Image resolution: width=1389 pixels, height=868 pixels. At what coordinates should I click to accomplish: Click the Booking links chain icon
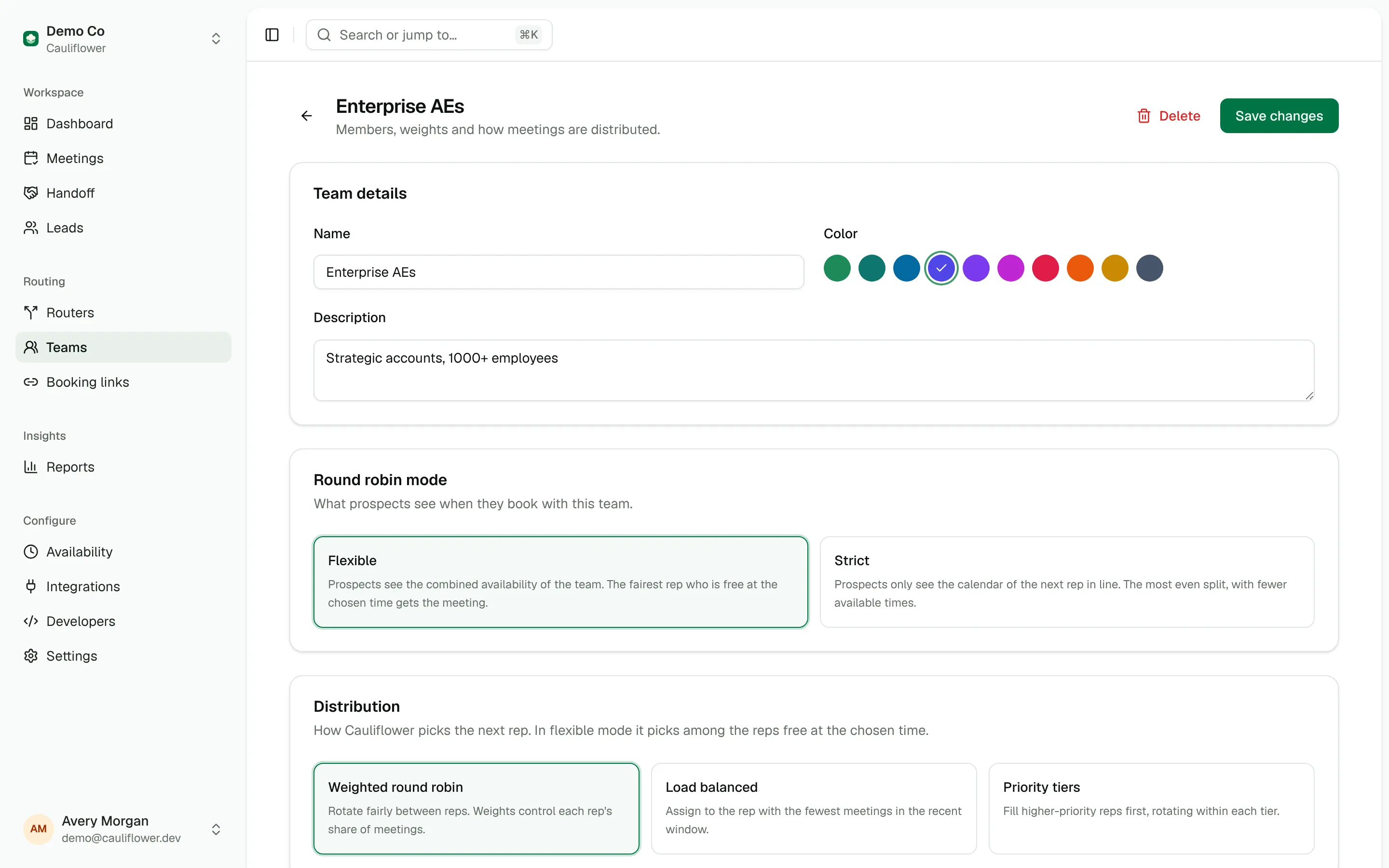pyautogui.click(x=31, y=382)
